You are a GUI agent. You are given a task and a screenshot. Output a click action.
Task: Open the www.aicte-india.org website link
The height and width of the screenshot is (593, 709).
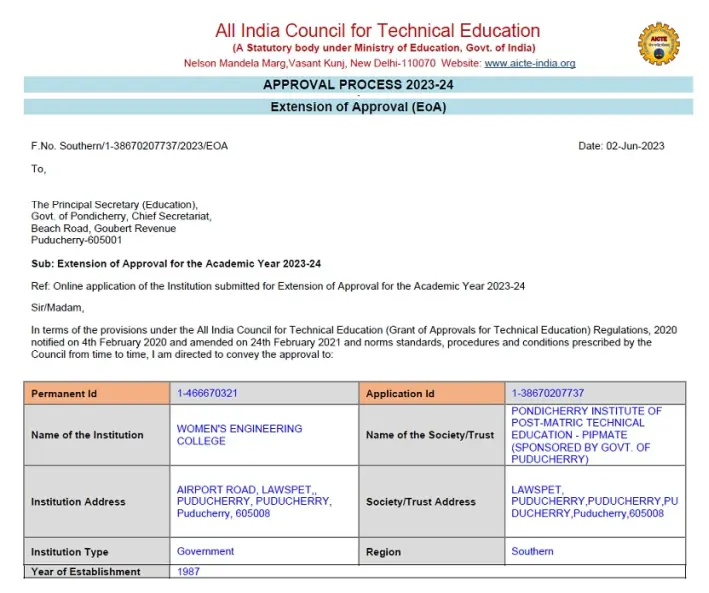click(x=530, y=63)
